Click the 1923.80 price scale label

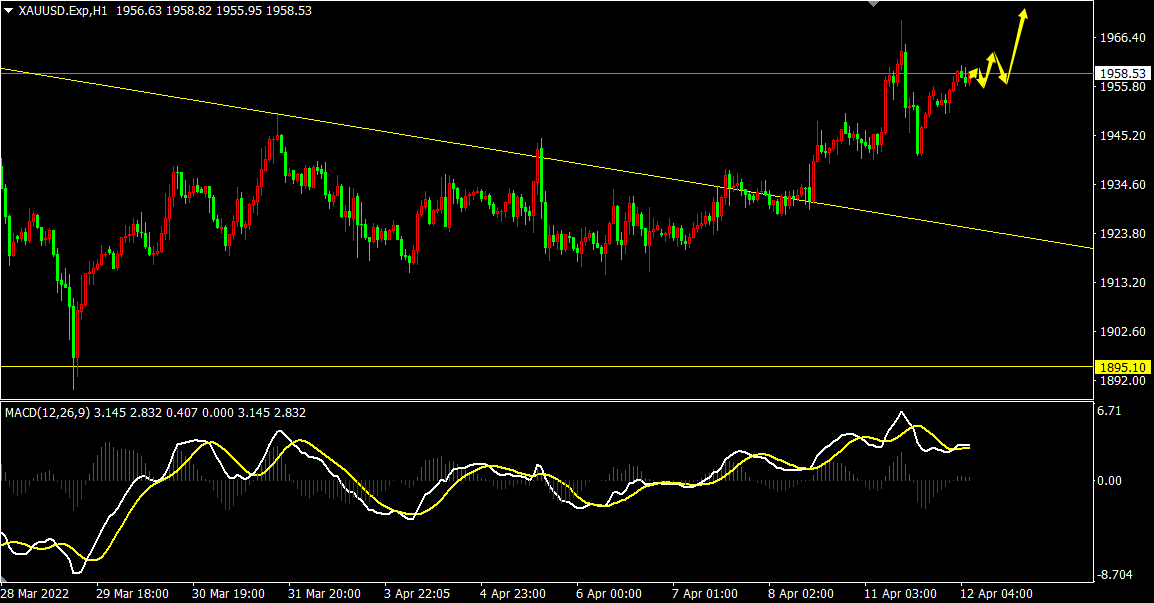[x=1121, y=234]
